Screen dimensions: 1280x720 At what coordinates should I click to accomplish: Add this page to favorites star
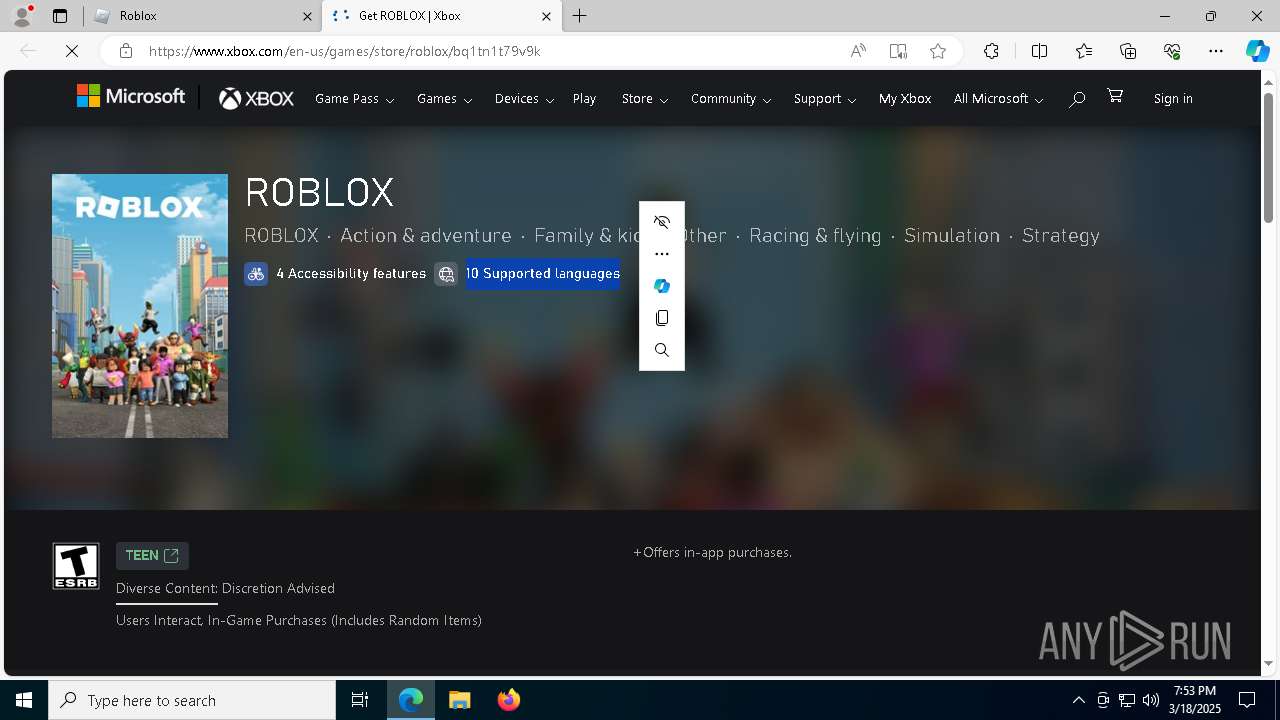[938, 51]
